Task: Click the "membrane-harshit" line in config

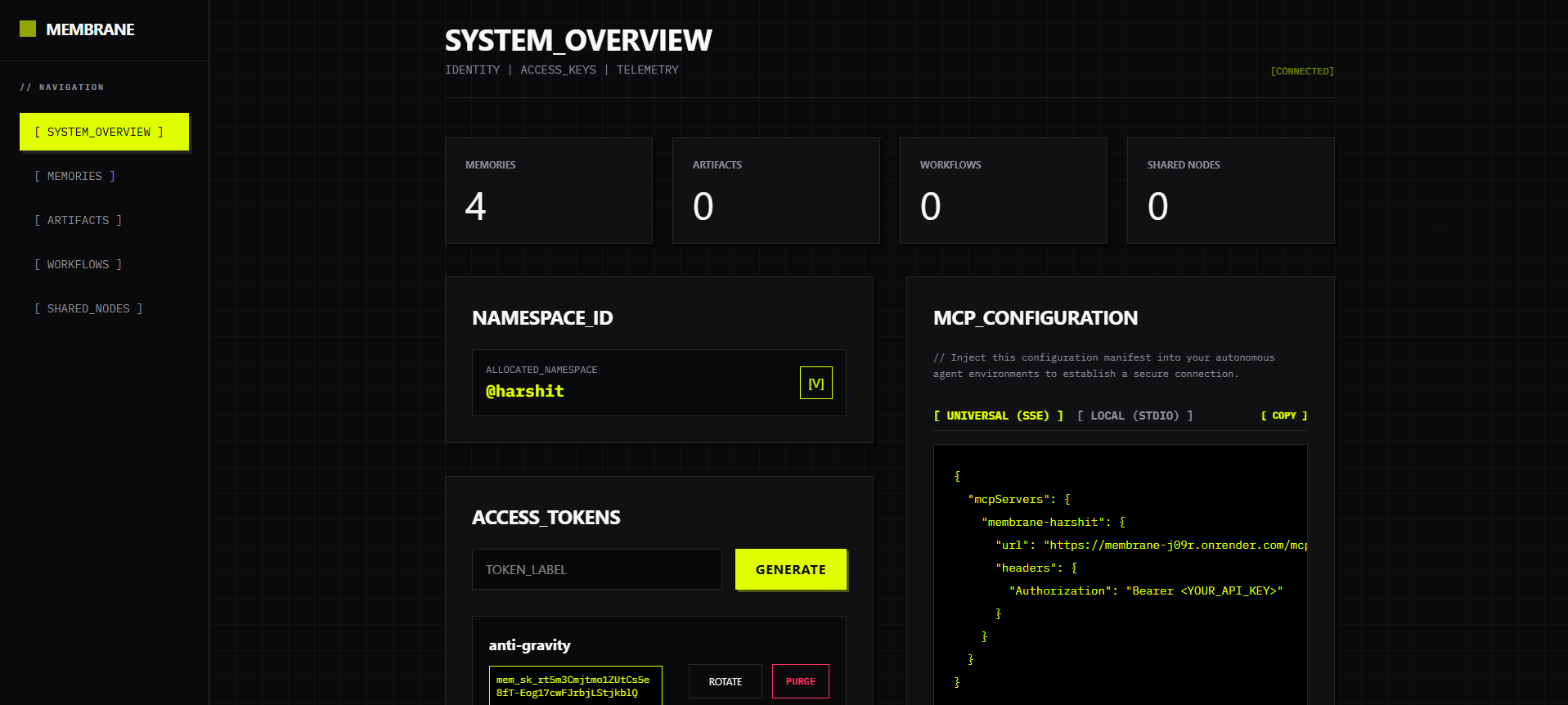Action: [1053, 522]
